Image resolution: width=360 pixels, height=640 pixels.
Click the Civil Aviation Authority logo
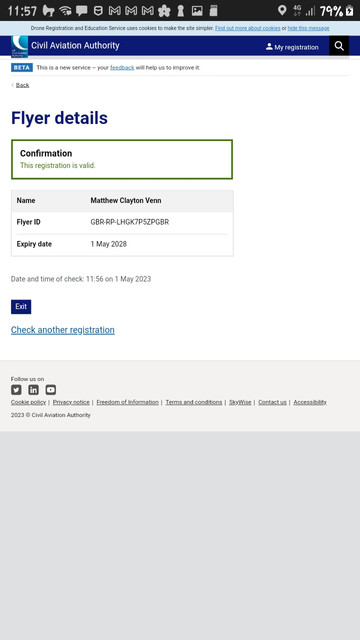pos(20,46)
